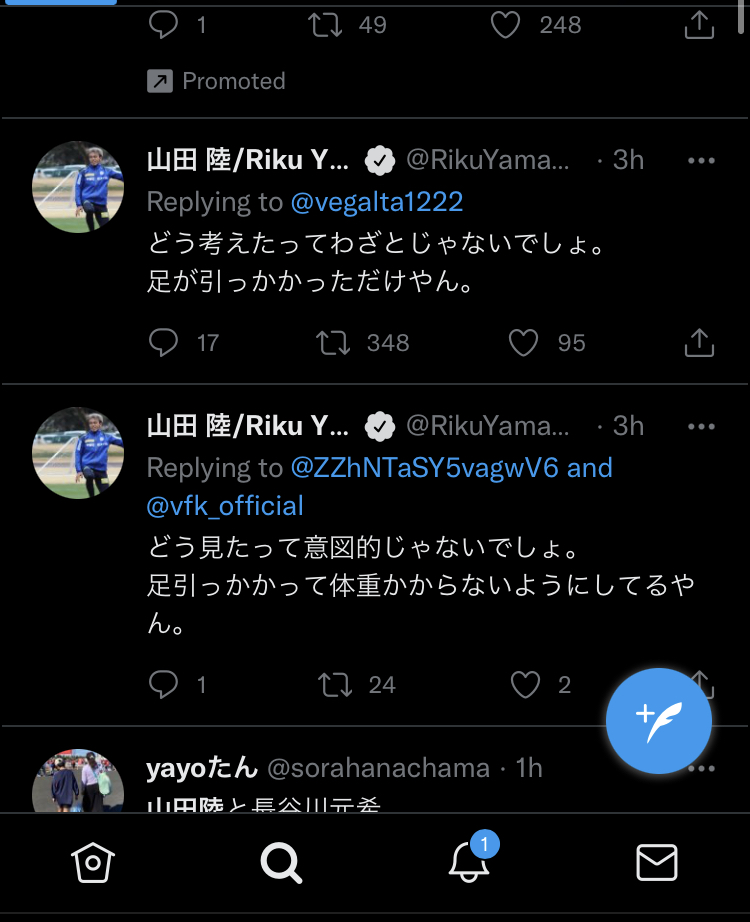750x922 pixels.
Task: Open Messages envelope icon
Action: (x=657, y=862)
